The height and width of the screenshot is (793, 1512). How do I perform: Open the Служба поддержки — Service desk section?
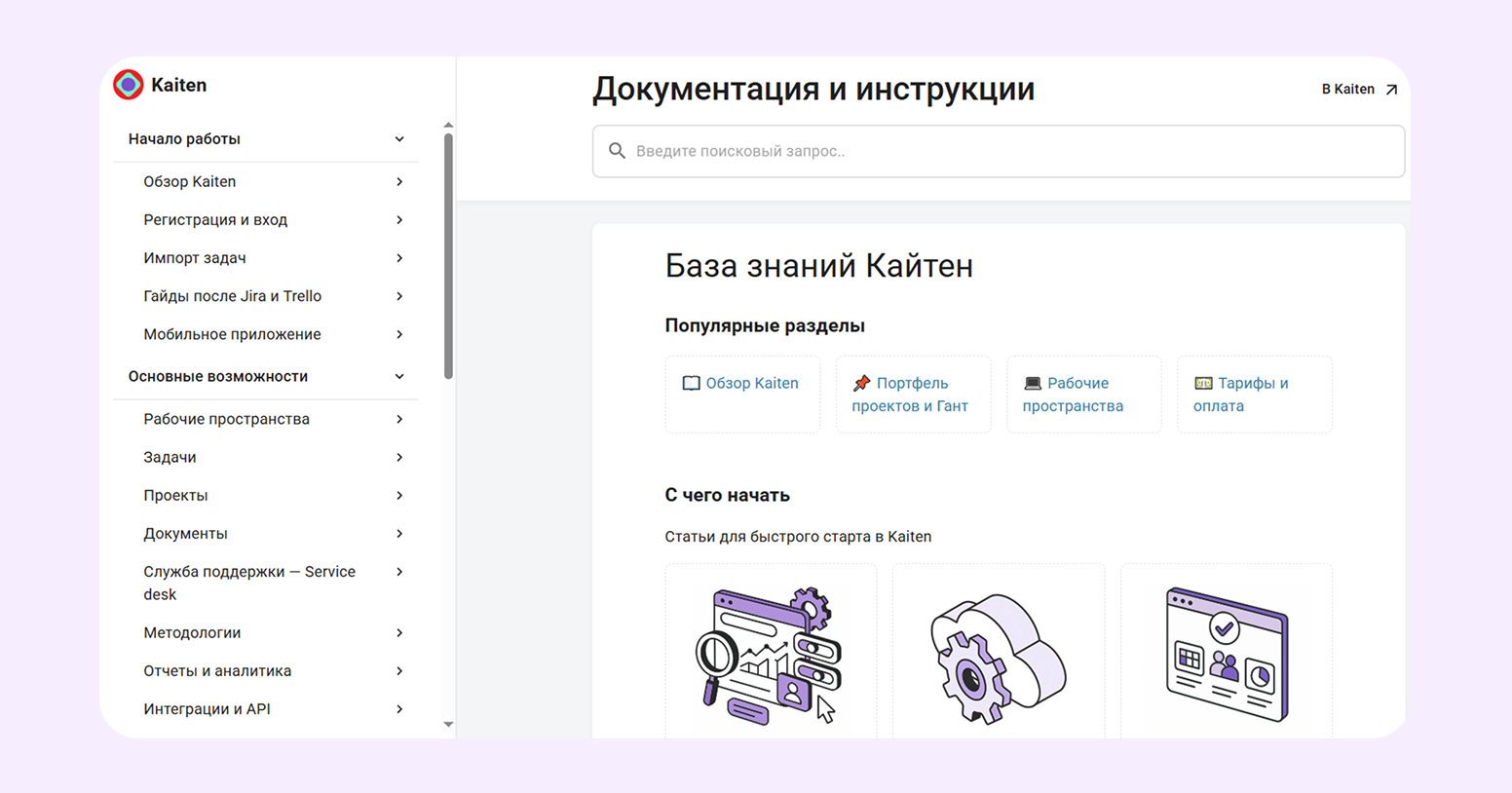tap(249, 582)
